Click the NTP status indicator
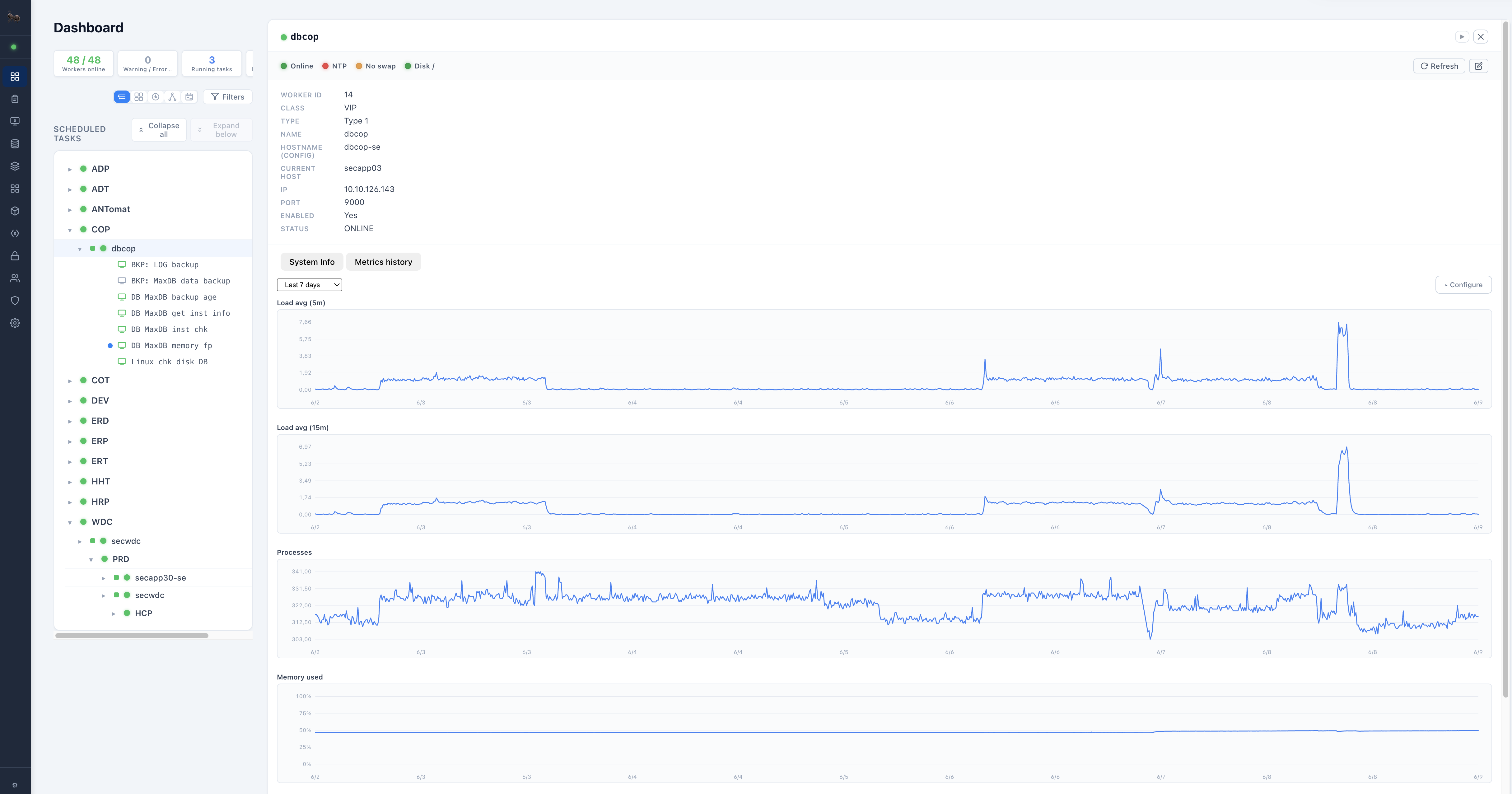 point(334,66)
